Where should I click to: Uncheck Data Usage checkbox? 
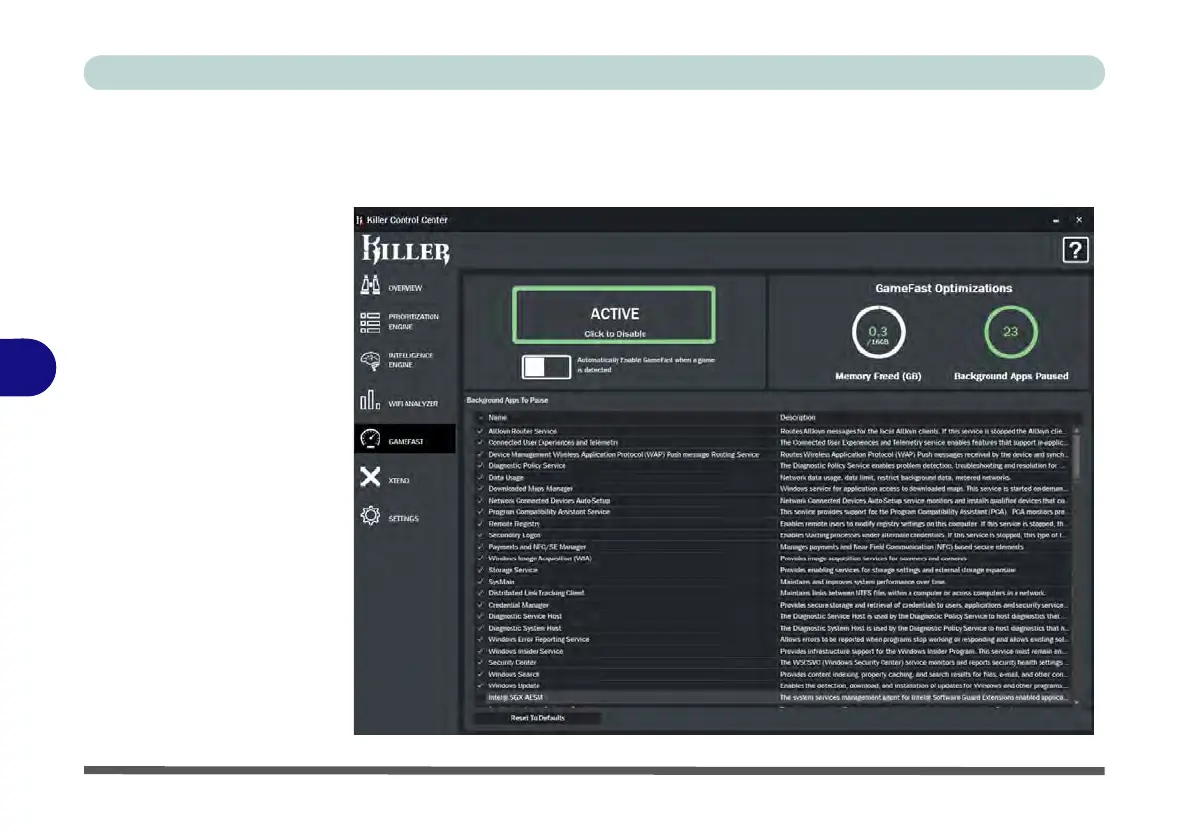[480, 477]
